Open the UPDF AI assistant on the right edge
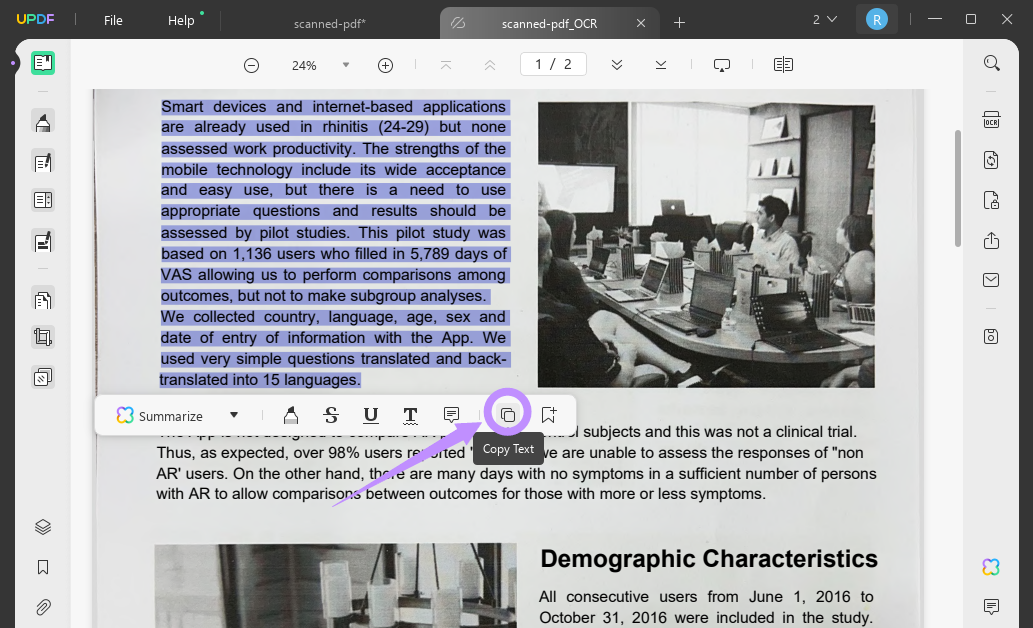Image resolution: width=1033 pixels, height=628 pixels. coord(990,567)
